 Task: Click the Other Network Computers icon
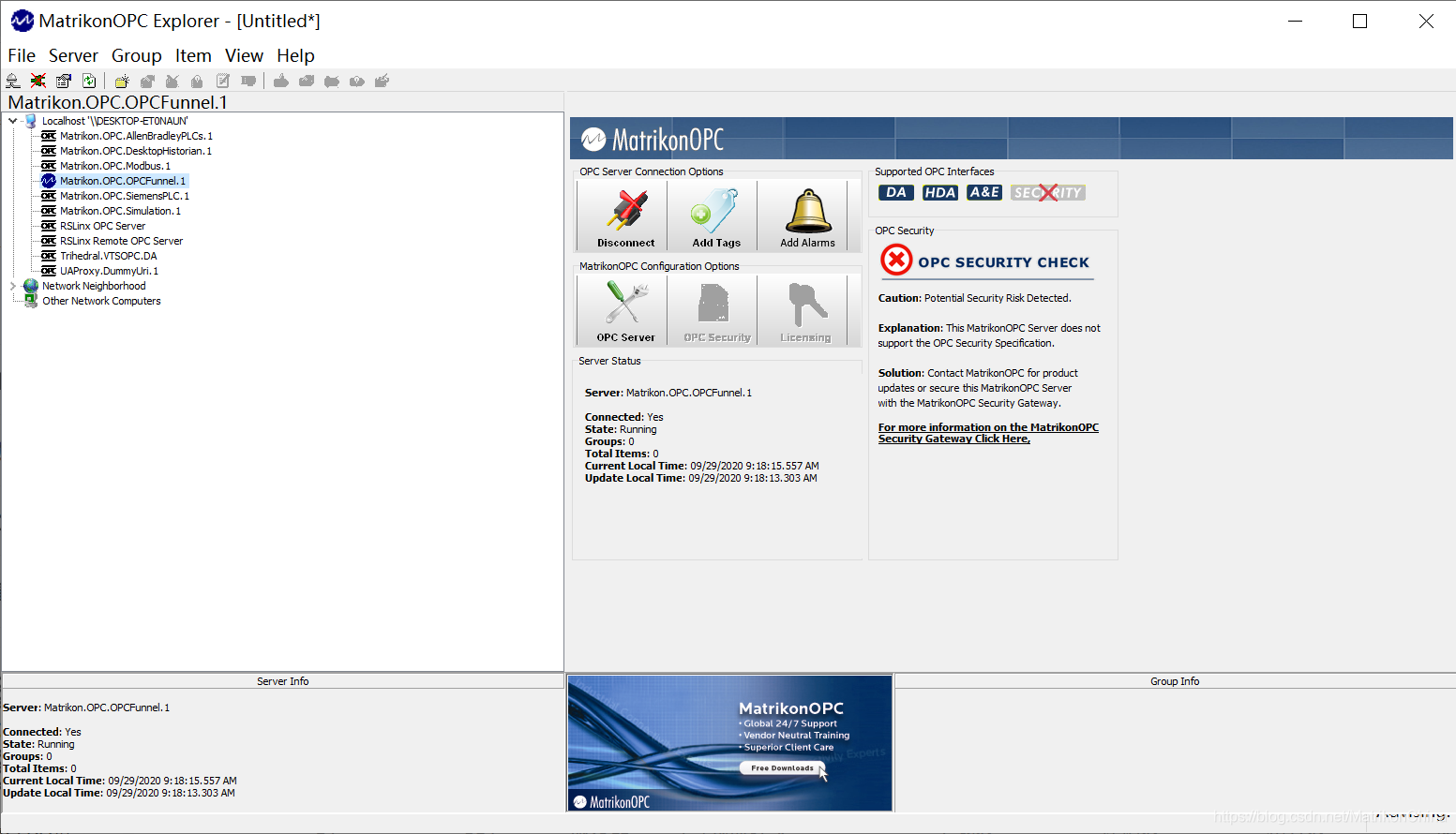point(31,301)
